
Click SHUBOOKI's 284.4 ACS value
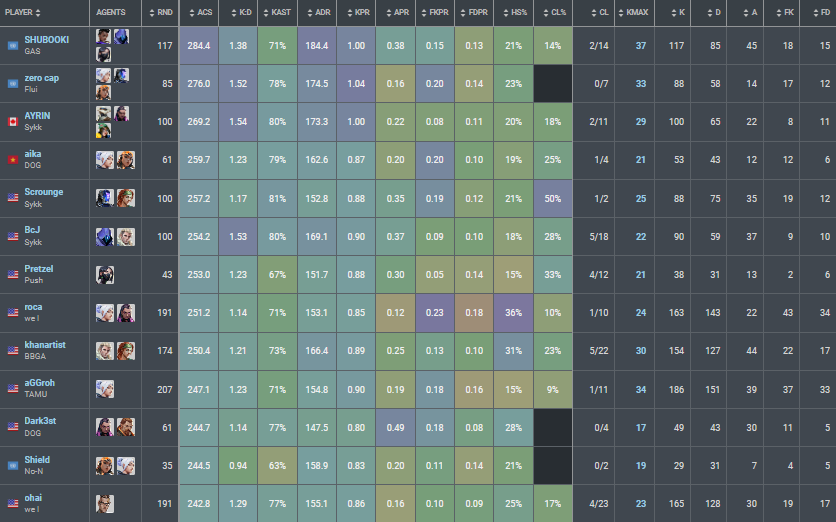coord(199,46)
